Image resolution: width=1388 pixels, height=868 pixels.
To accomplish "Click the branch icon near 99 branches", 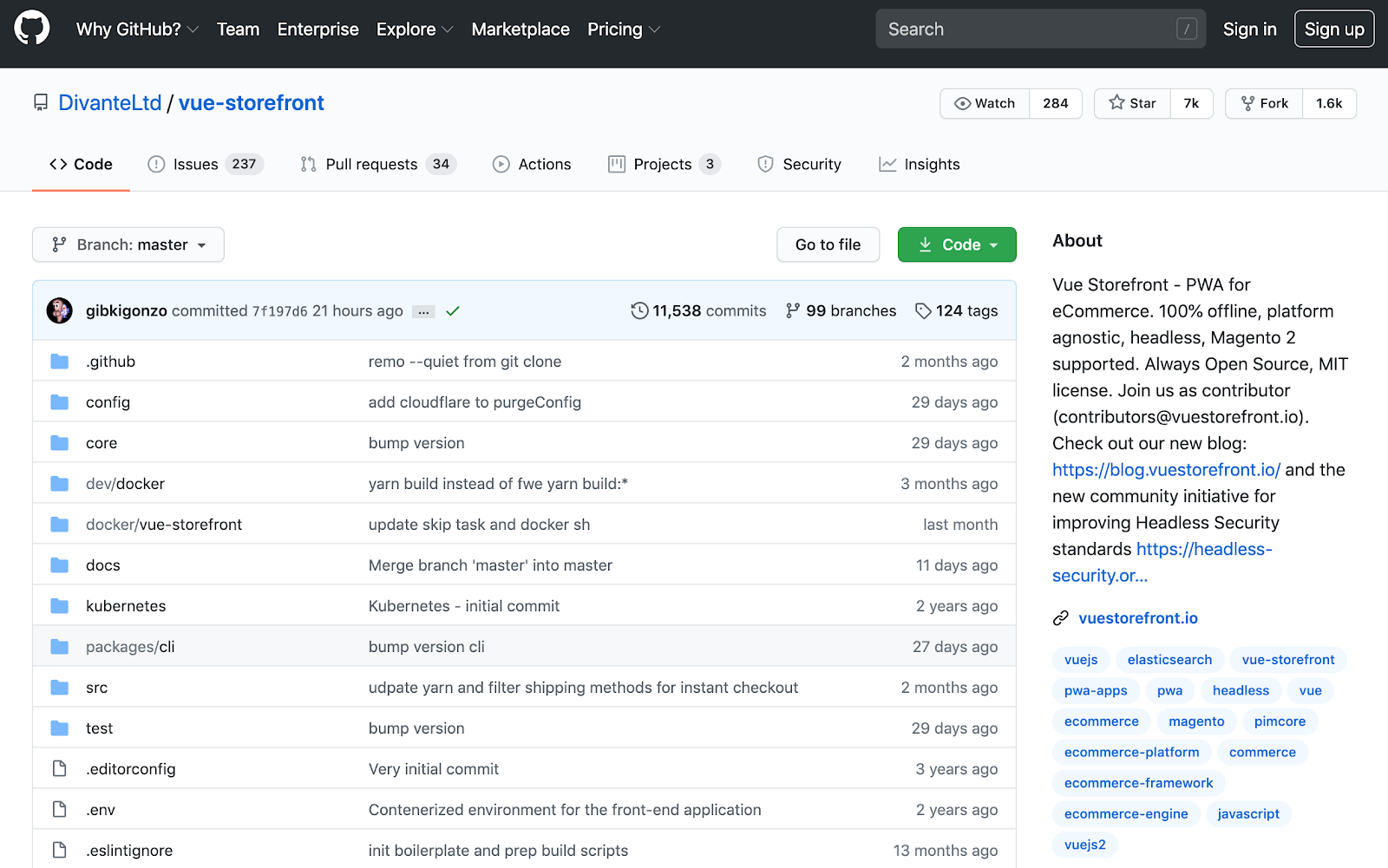I will point(792,310).
